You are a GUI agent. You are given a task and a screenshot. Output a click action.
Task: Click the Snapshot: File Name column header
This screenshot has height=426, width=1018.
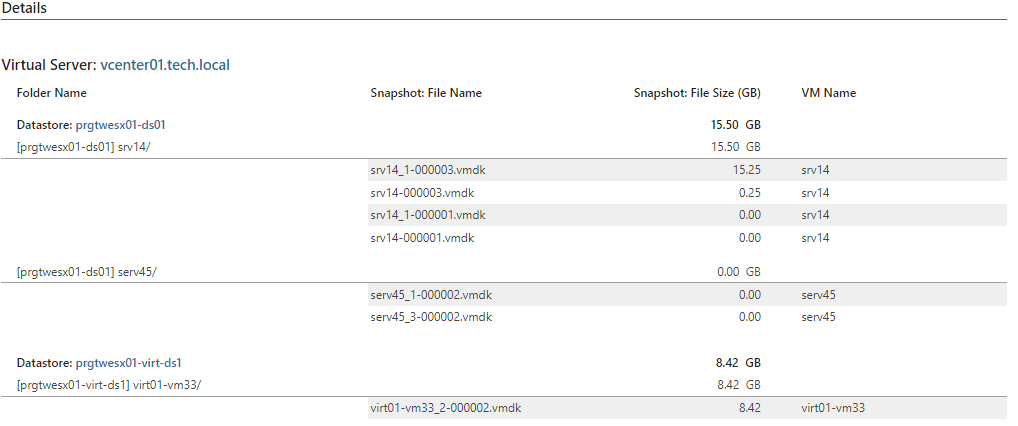[x=426, y=93]
